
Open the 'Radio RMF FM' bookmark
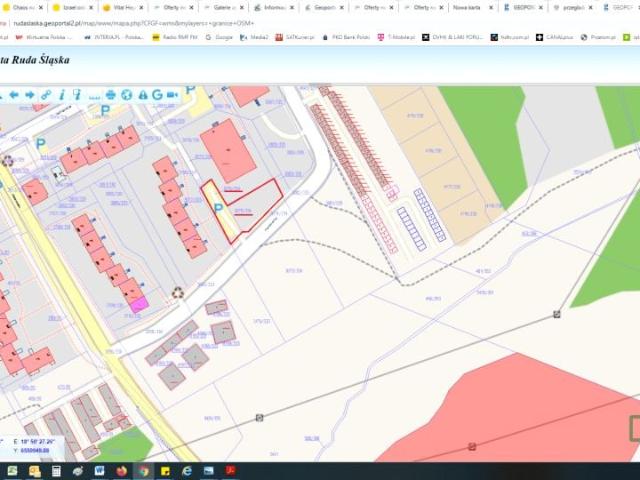click(x=175, y=37)
